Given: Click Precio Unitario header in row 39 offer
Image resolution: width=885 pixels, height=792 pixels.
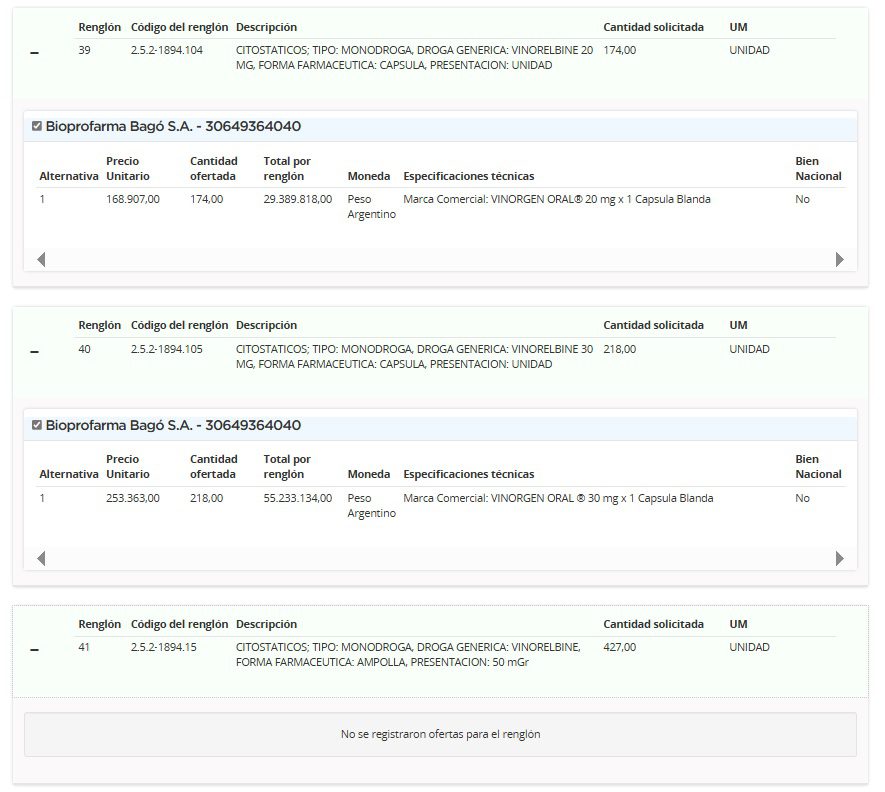Looking at the screenshot, I should tap(123, 168).
